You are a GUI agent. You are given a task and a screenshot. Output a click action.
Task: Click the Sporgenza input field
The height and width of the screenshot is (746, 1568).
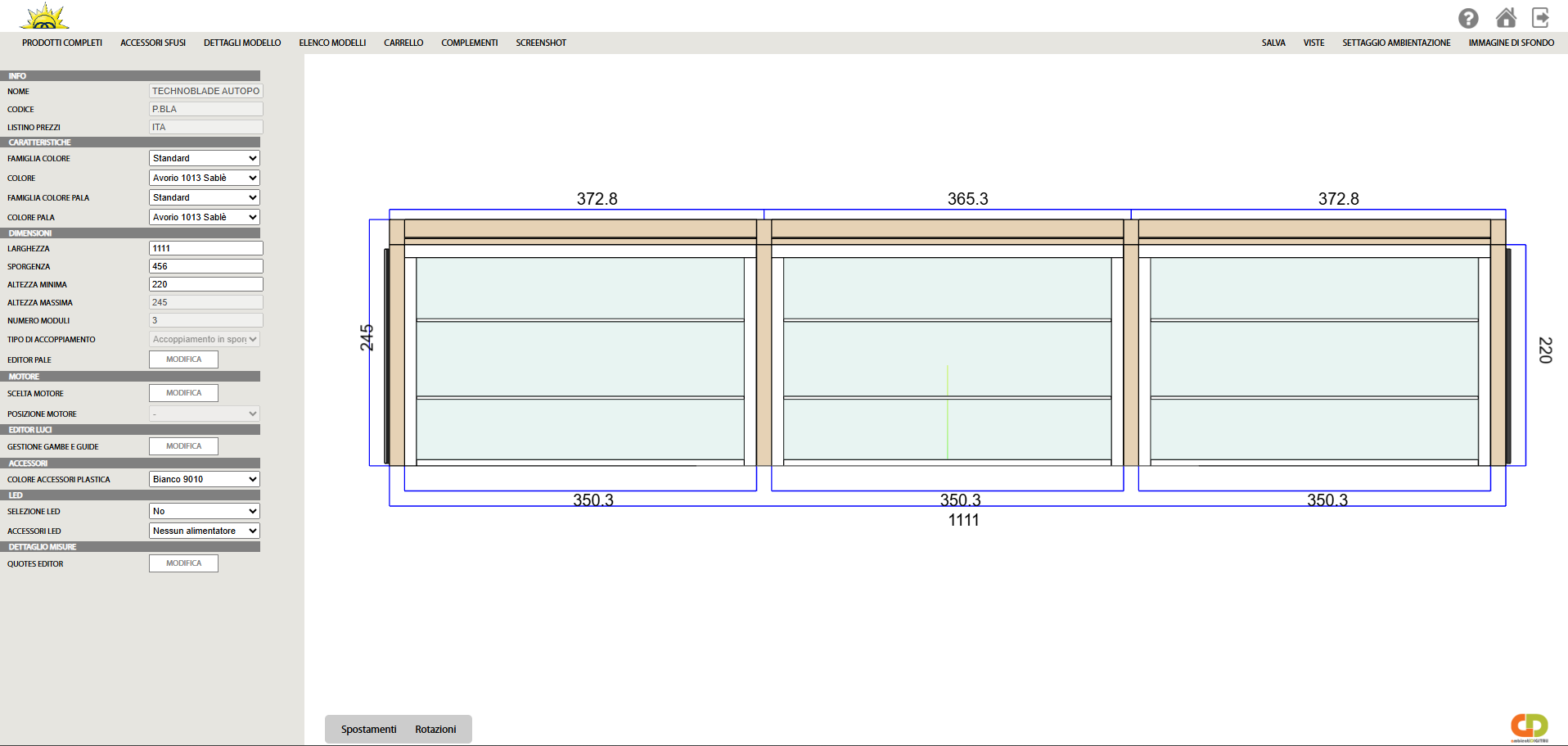click(x=206, y=266)
